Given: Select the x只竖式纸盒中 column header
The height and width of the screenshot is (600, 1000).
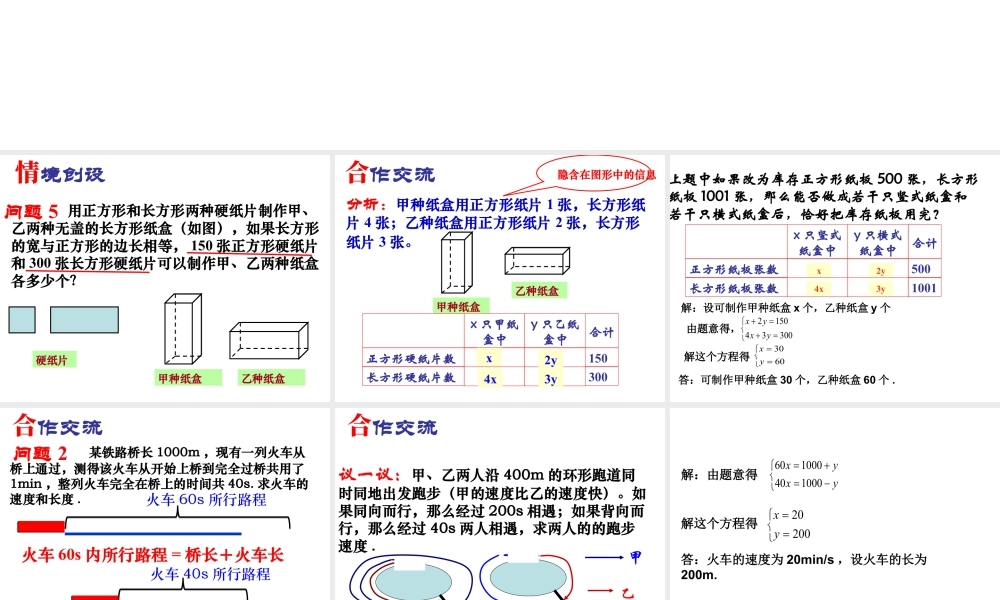Looking at the screenshot, I should pos(819,240).
